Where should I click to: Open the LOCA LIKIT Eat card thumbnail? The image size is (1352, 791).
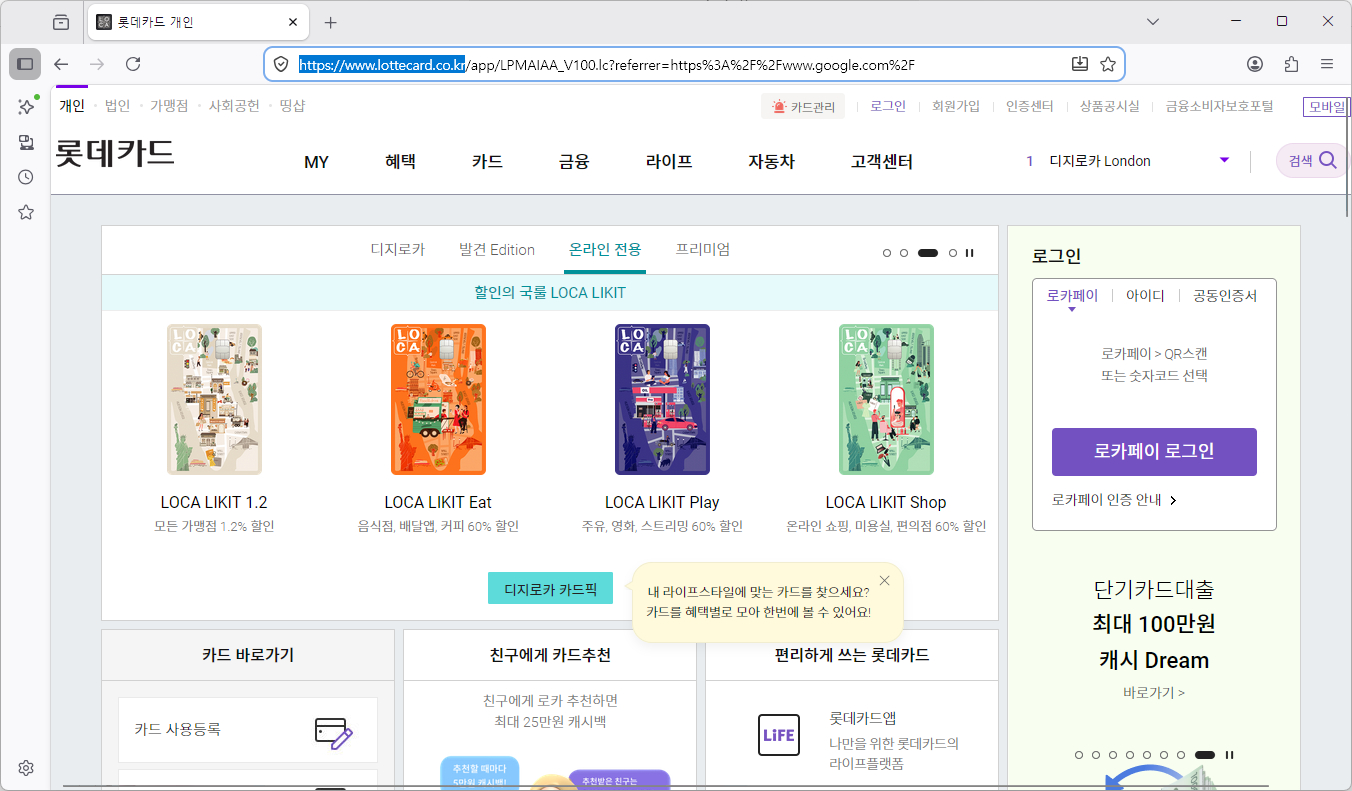tap(438, 399)
